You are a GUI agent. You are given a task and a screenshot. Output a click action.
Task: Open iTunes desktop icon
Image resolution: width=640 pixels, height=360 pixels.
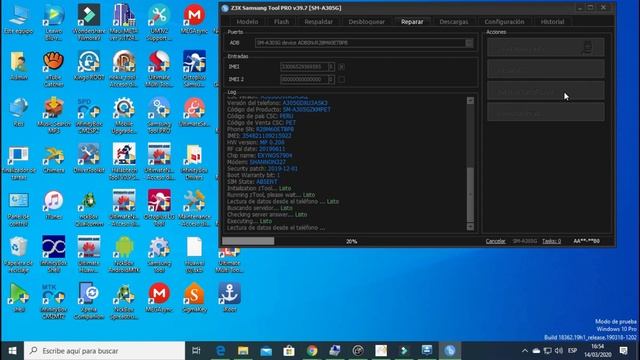(53, 205)
